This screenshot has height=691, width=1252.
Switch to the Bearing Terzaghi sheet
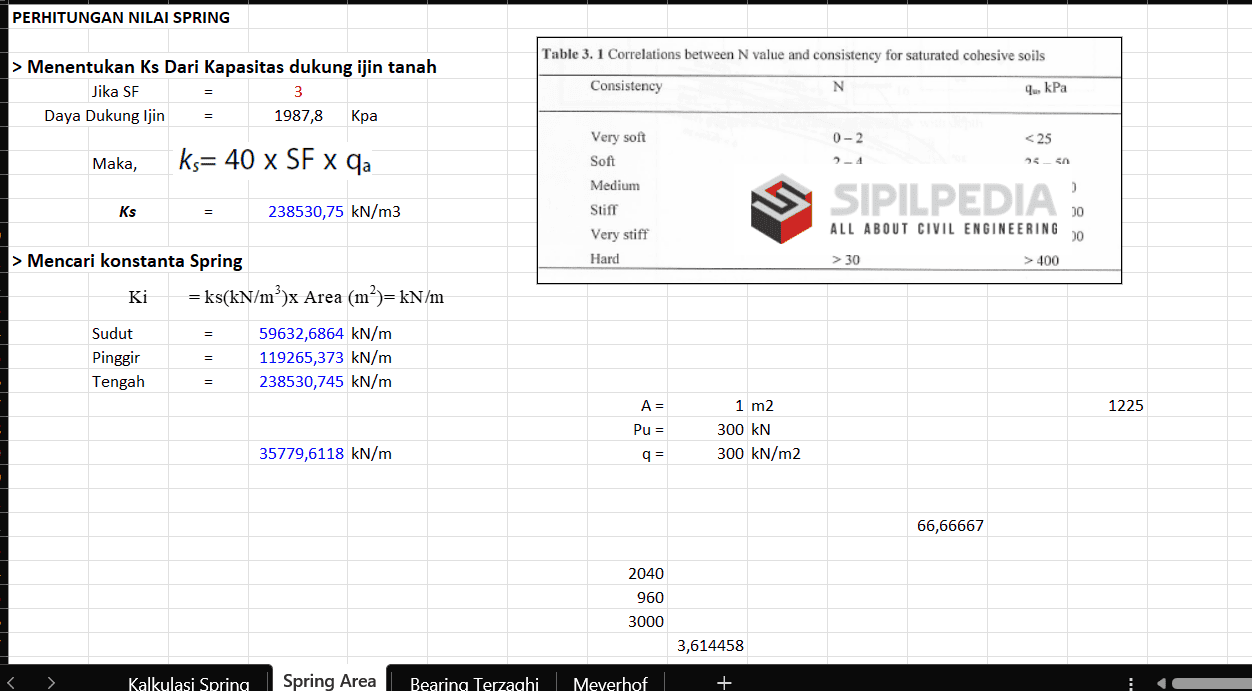[474, 683]
